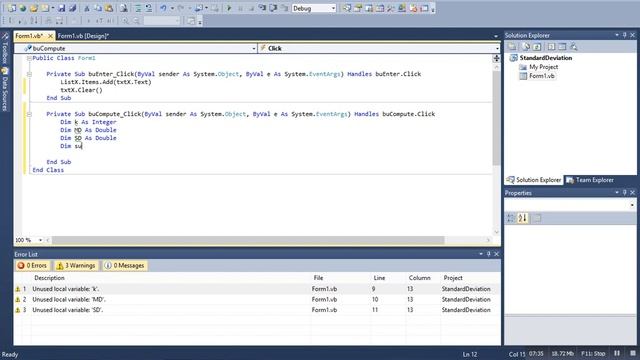Sort error list by Description column
The image size is (640, 360).
(49, 278)
